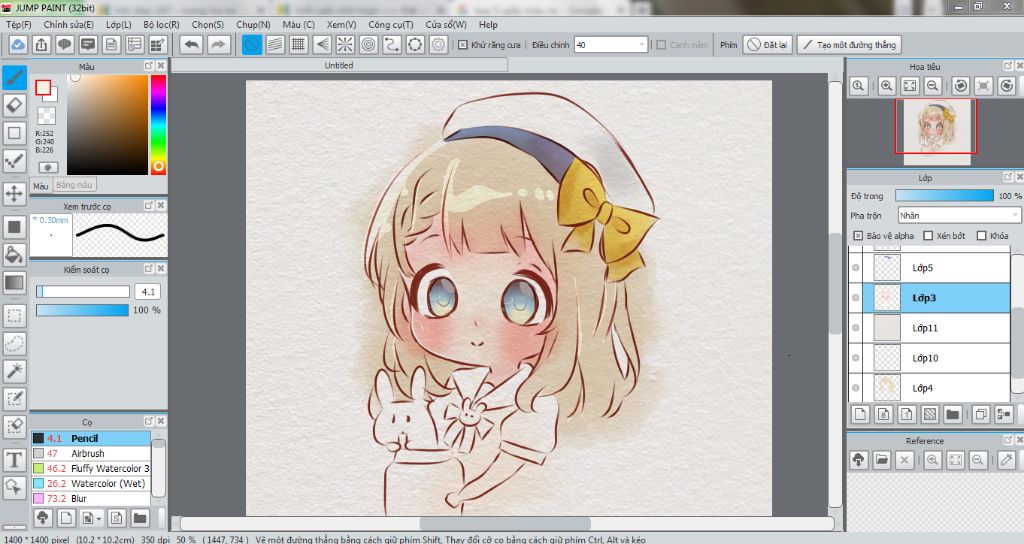Viewport: 1024px width, 544px height.
Task: Select the Select Eraser tool
Action: [x=14, y=426]
